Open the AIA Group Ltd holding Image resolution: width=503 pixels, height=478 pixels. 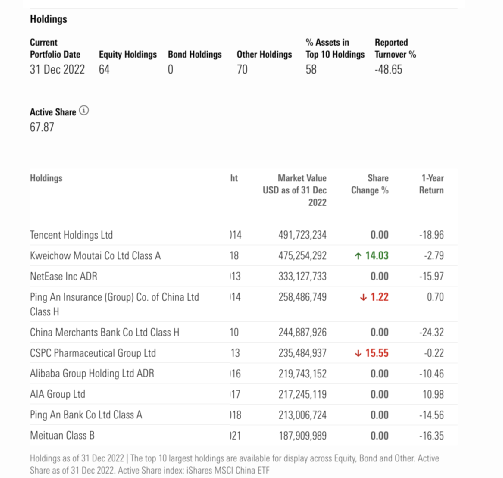click(x=57, y=394)
